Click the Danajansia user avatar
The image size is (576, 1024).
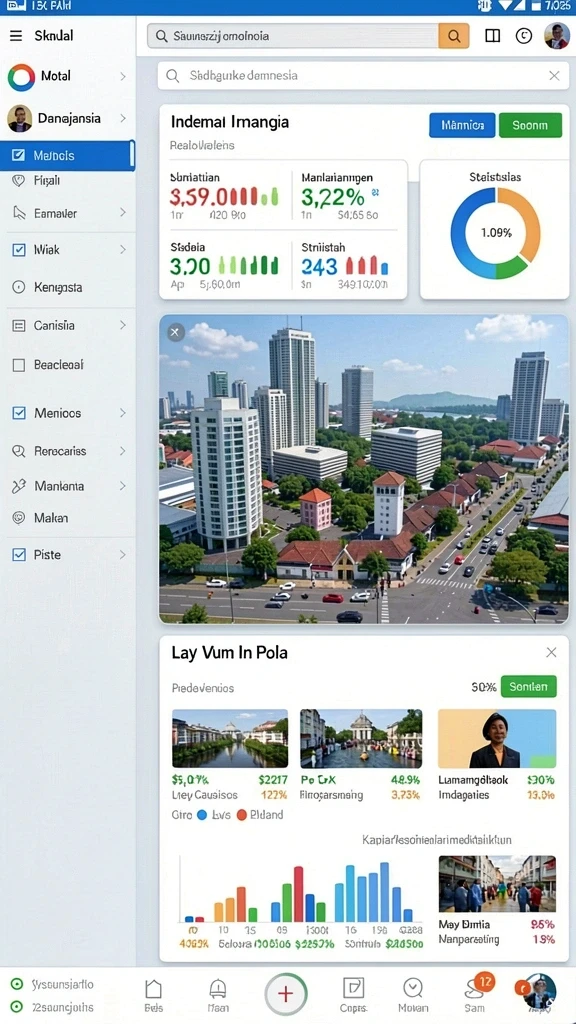(20, 119)
